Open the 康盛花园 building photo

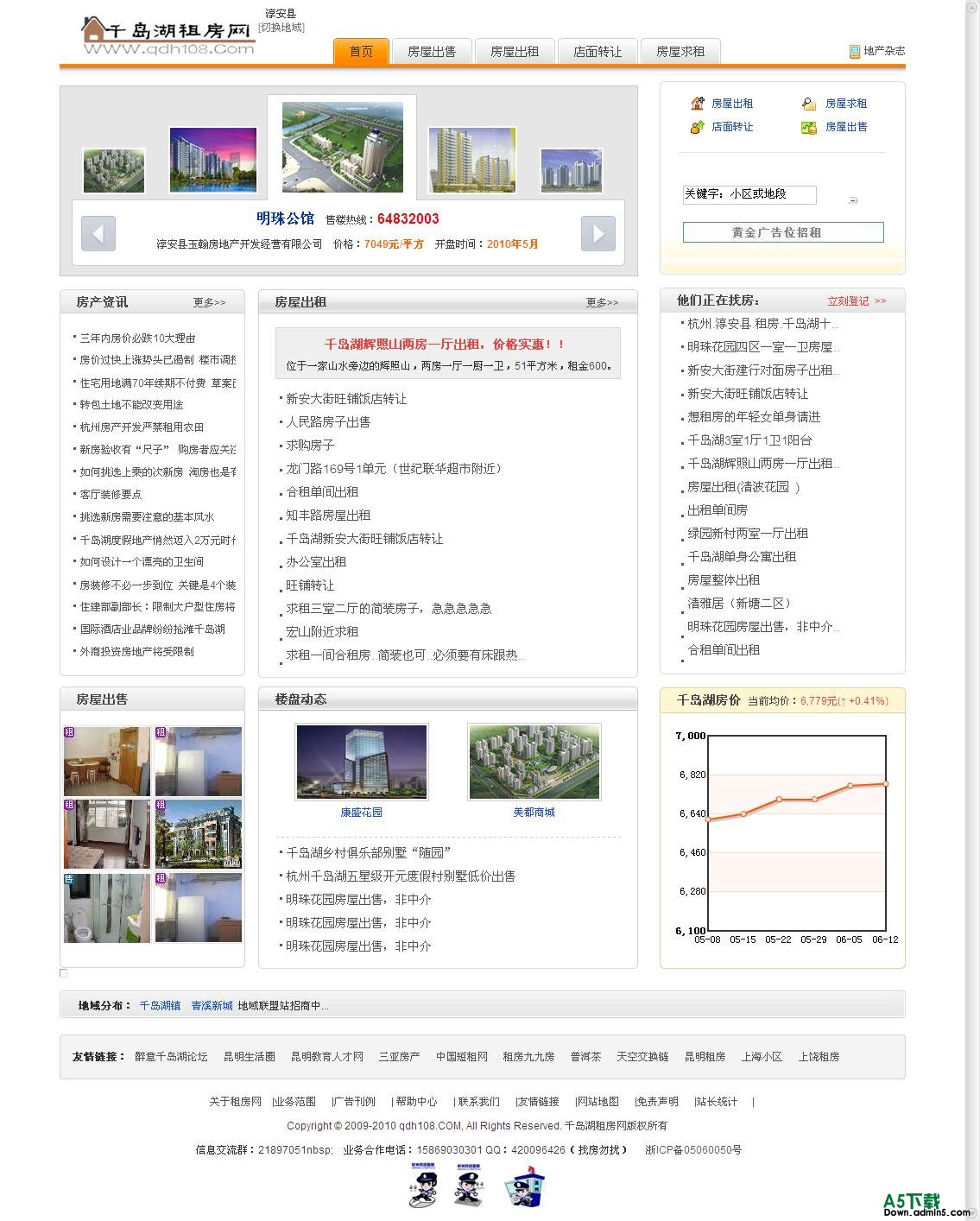click(361, 762)
